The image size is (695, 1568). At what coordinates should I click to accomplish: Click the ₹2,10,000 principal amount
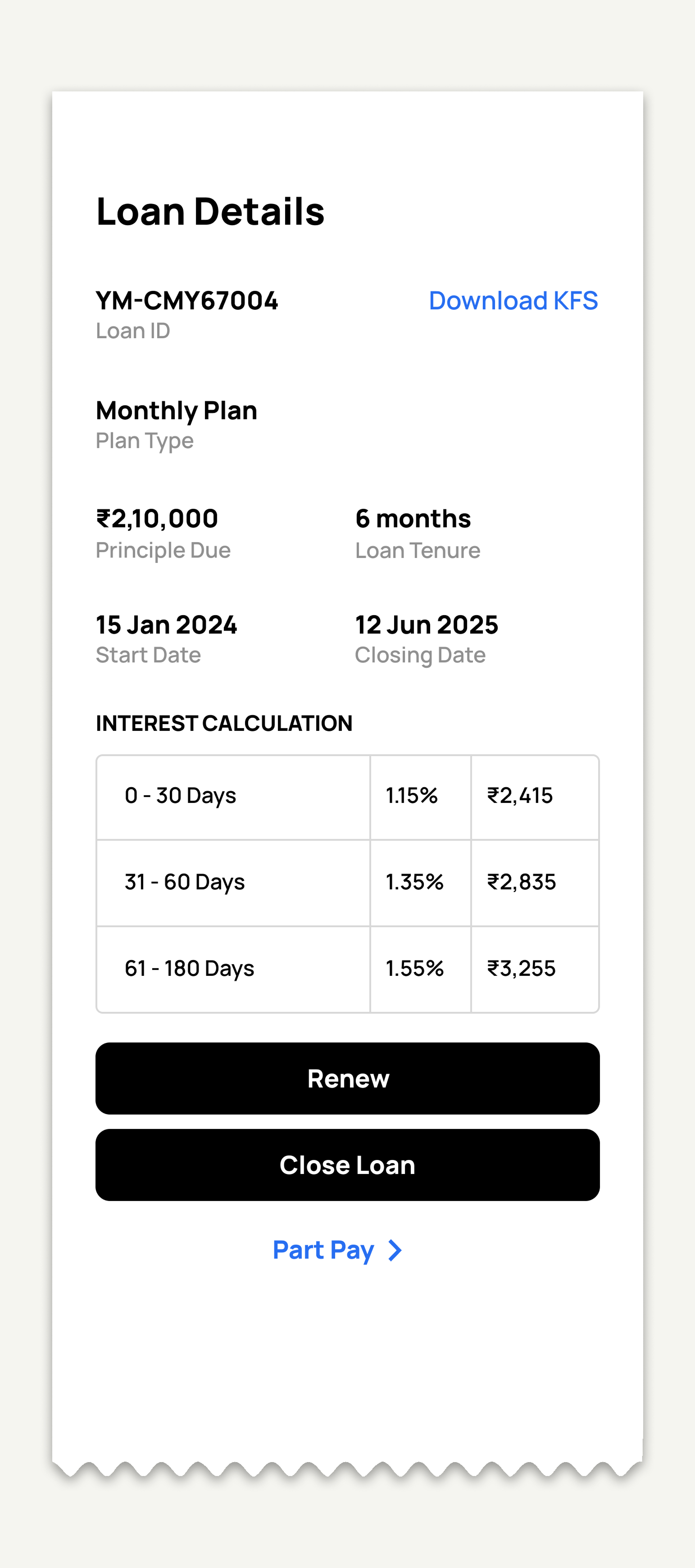[157, 519]
